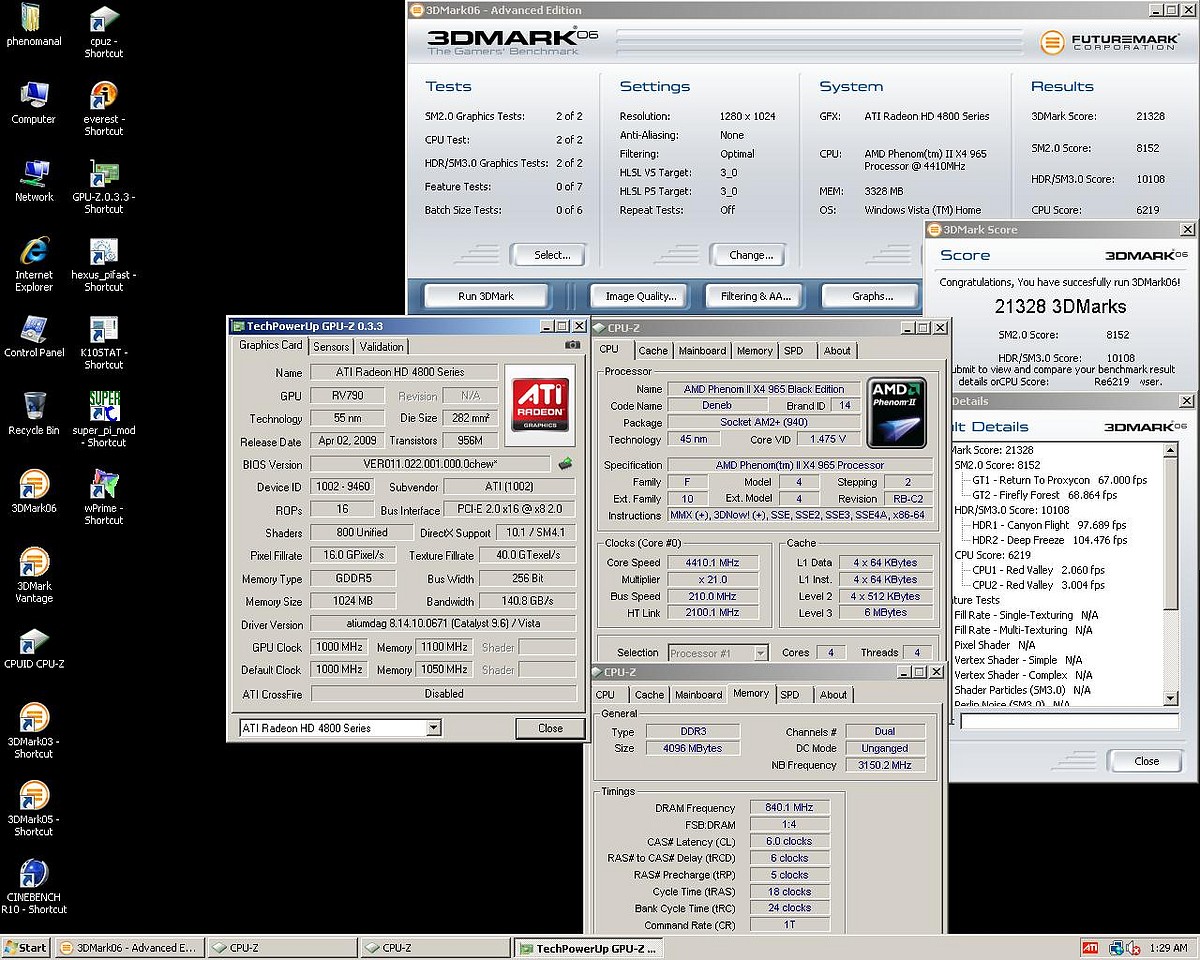Viewport: 1200px width, 960px height.
Task: Open the CINEBENCH R10 shortcut
Action: 34,875
